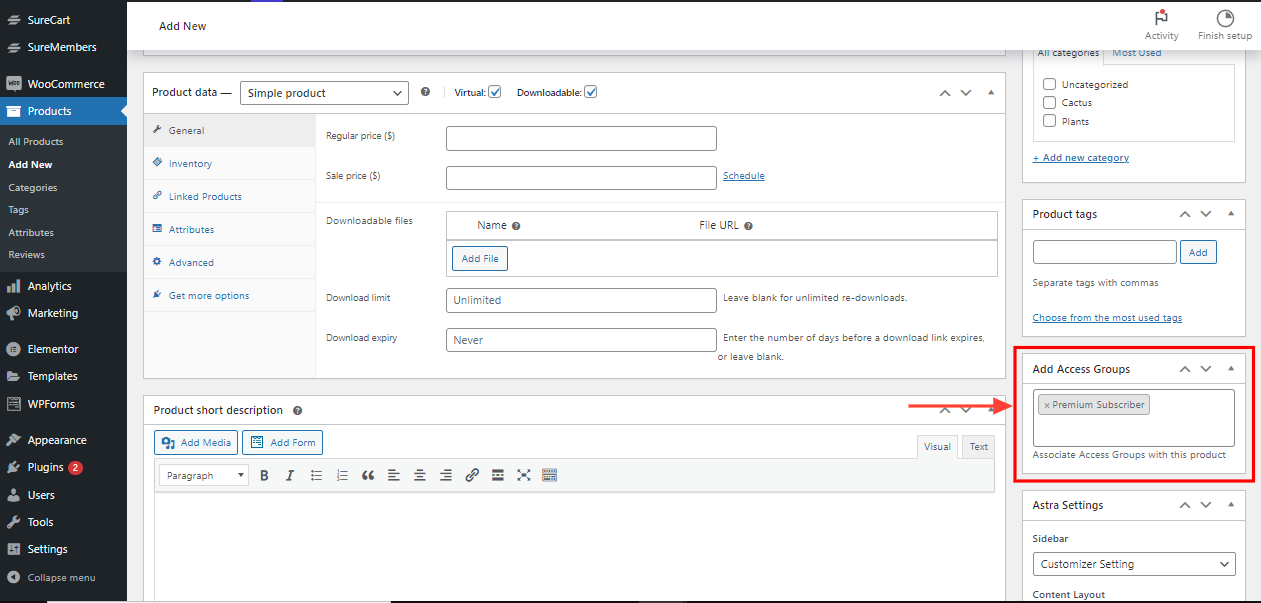Uncheck the Downloadable checkbox
1261x603 pixels.
(x=590, y=92)
